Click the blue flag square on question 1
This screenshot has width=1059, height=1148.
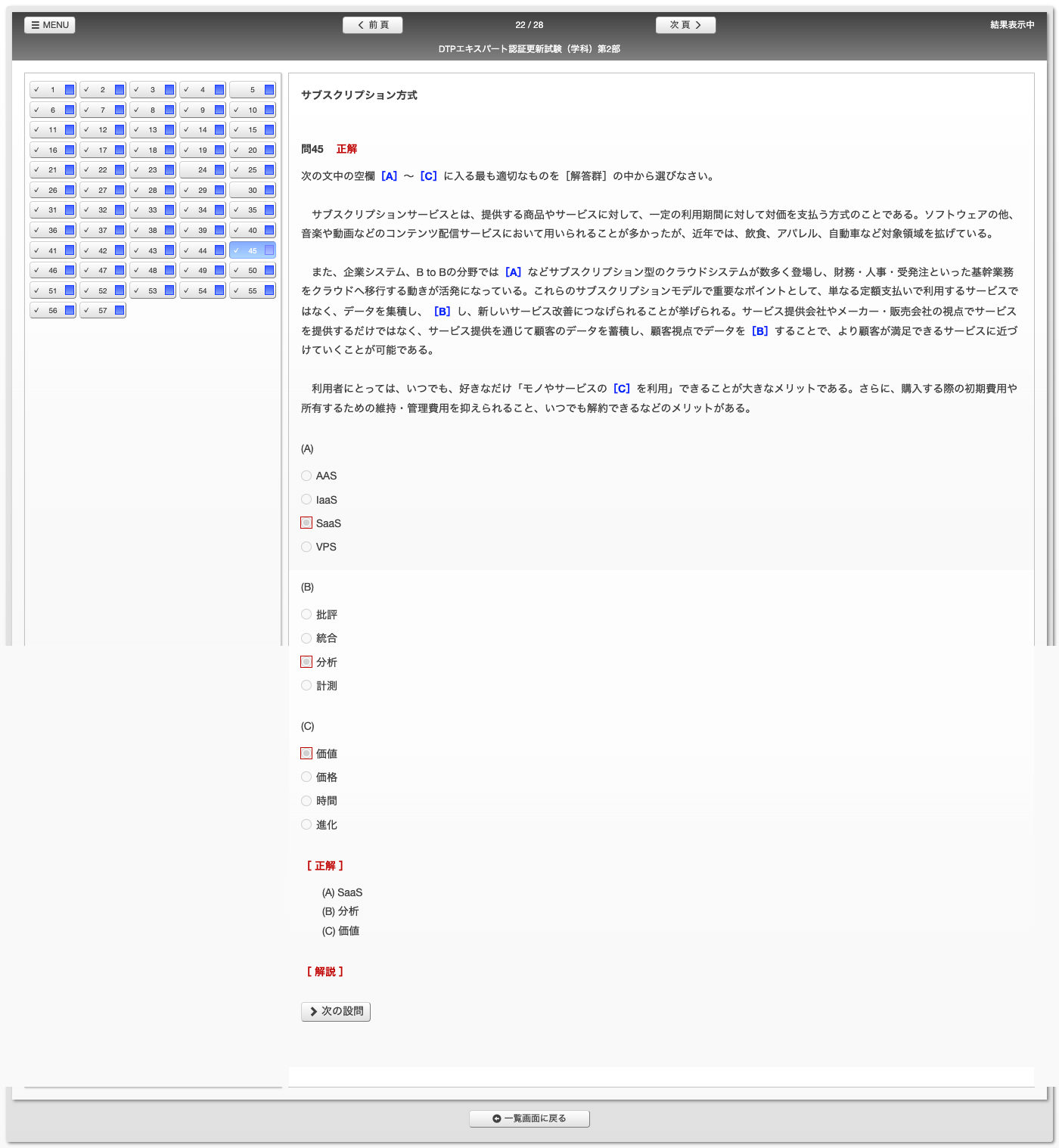(70, 90)
